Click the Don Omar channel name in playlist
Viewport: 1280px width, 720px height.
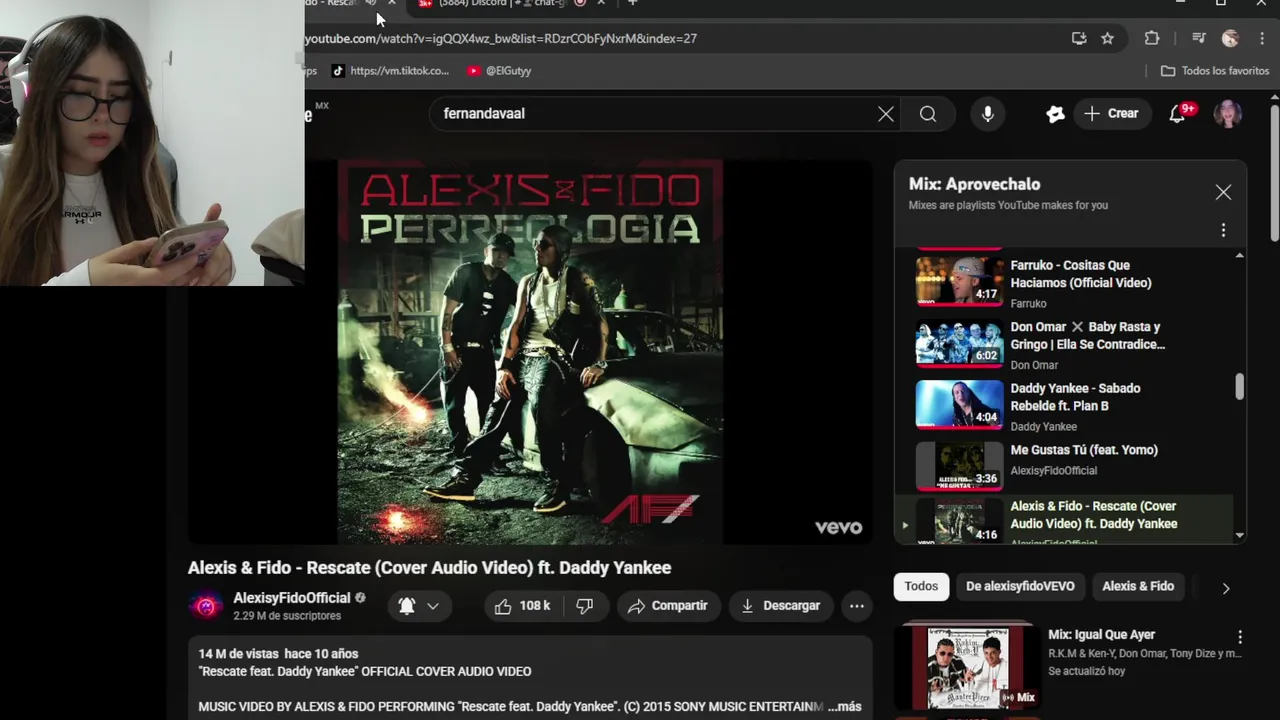point(1034,365)
